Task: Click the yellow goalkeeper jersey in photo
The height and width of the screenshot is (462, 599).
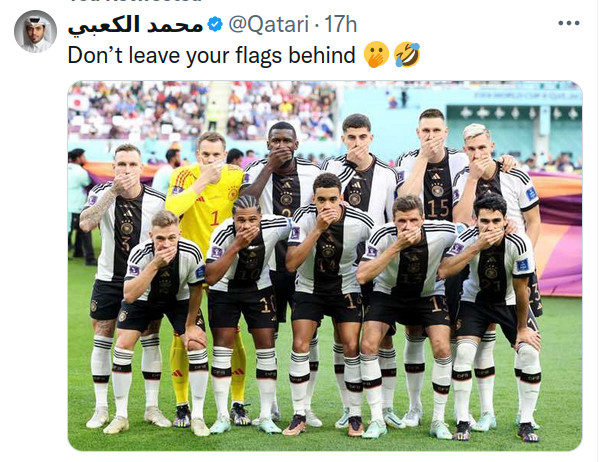Action: (x=205, y=203)
